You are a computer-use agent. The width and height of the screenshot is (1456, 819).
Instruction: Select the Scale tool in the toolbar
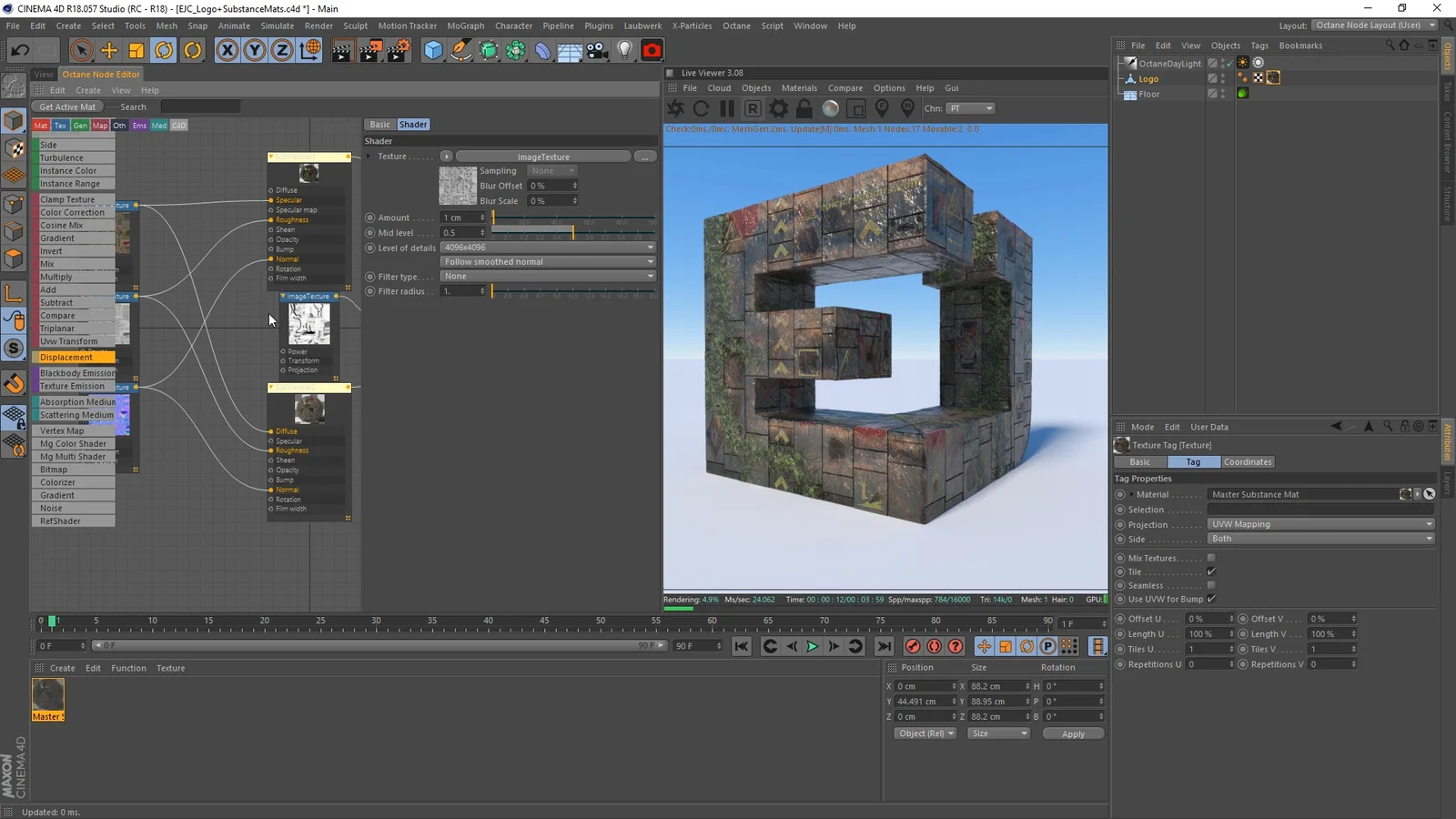136,51
